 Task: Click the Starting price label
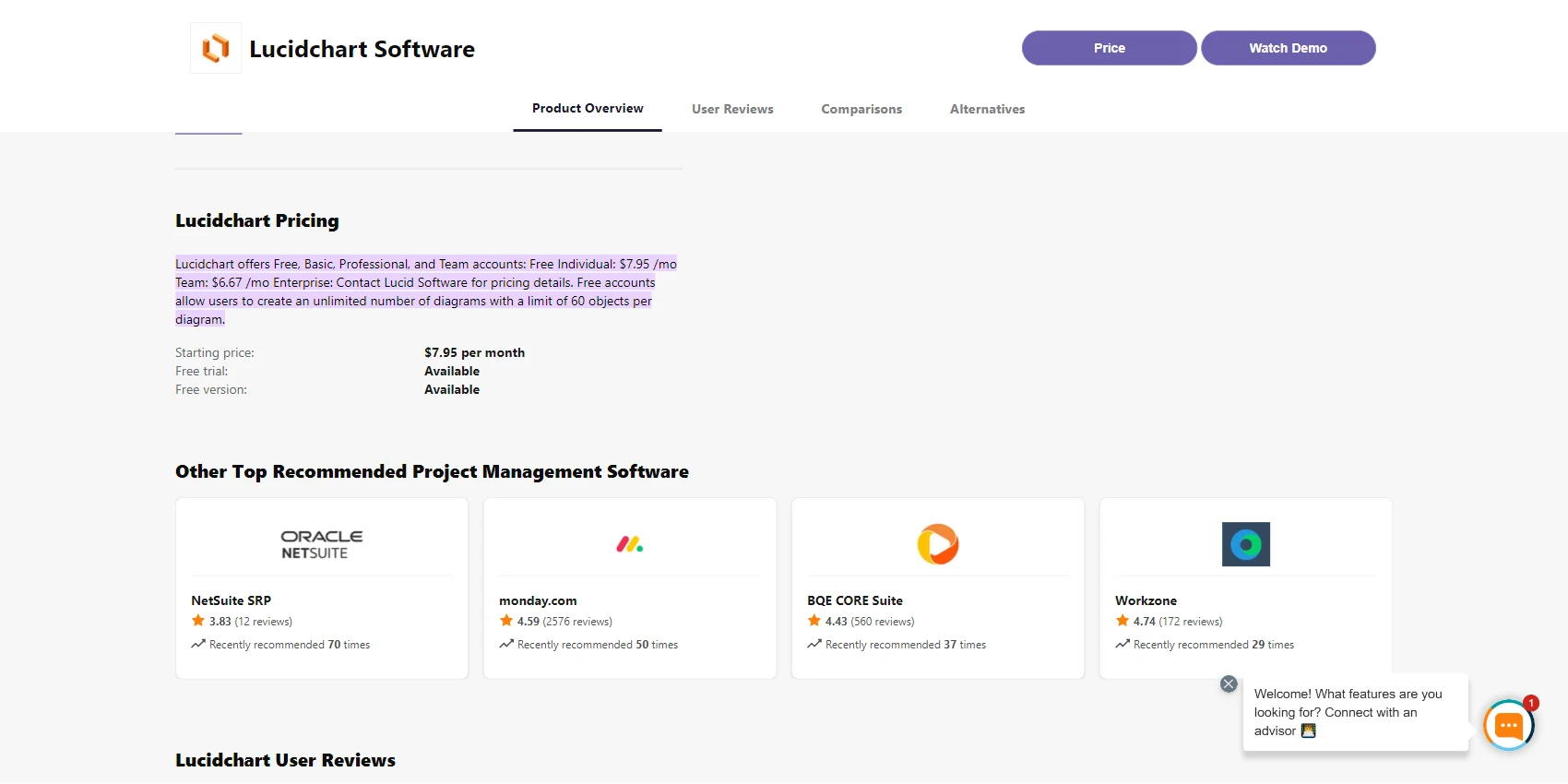[x=215, y=352]
